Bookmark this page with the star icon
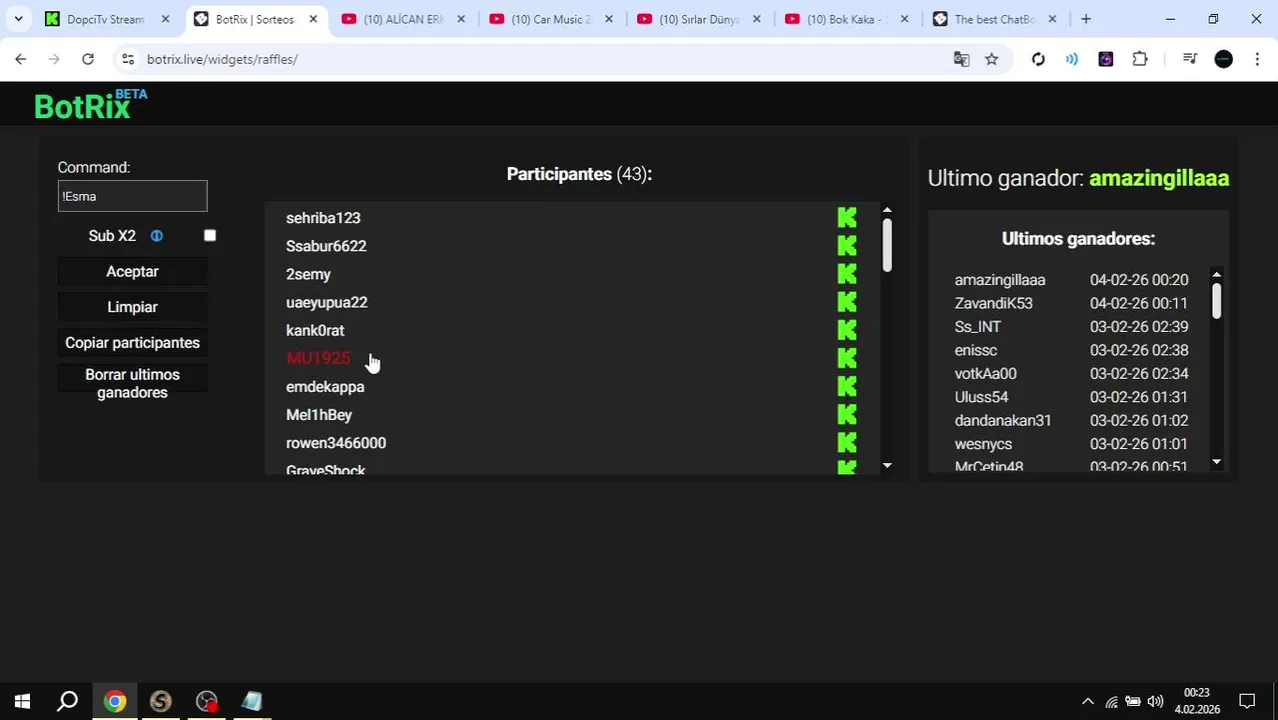Image resolution: width=1278 pixels, height=720 pixels. point(991,59)
